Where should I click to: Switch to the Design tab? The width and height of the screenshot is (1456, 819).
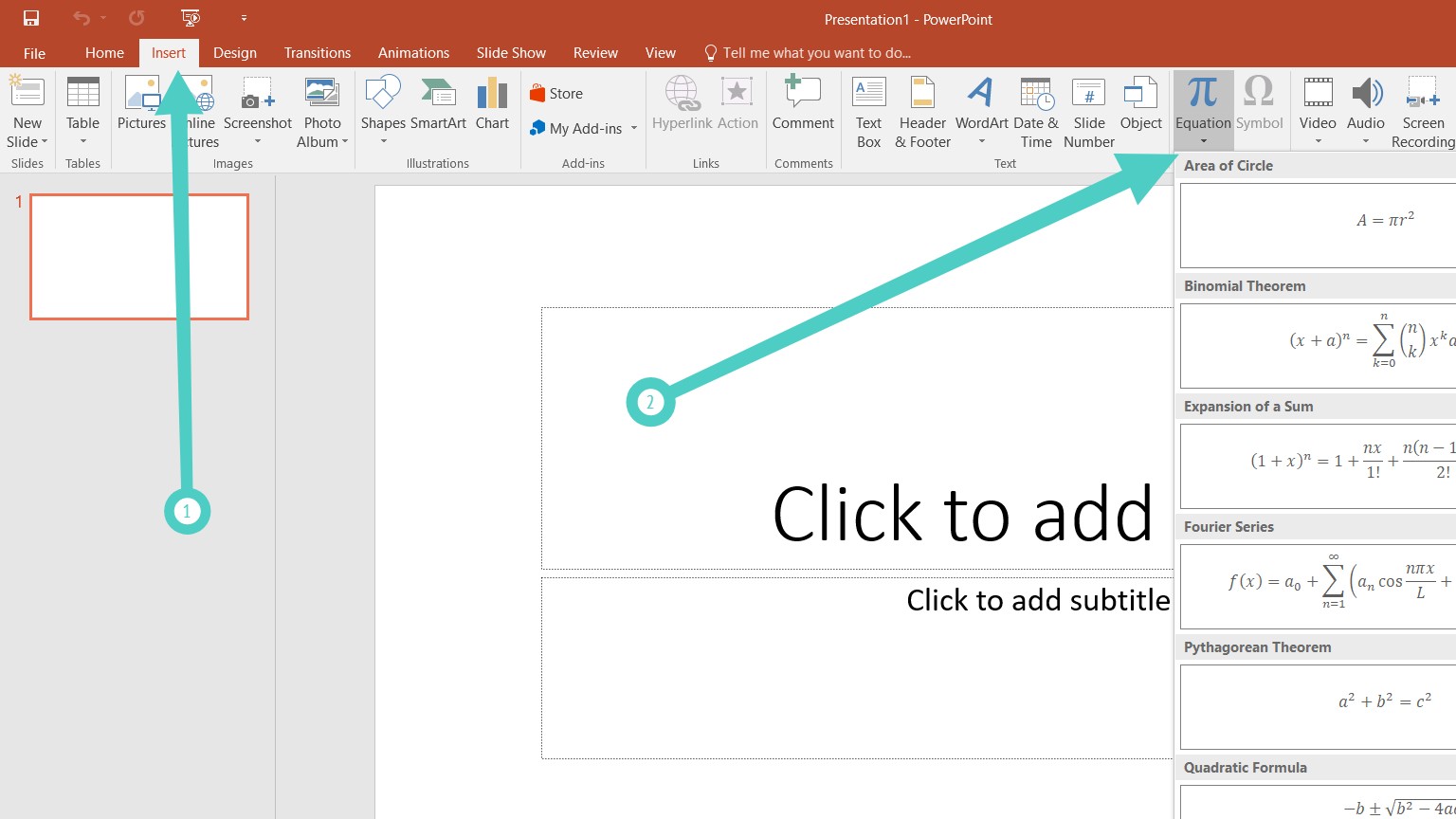click(235, 53)
